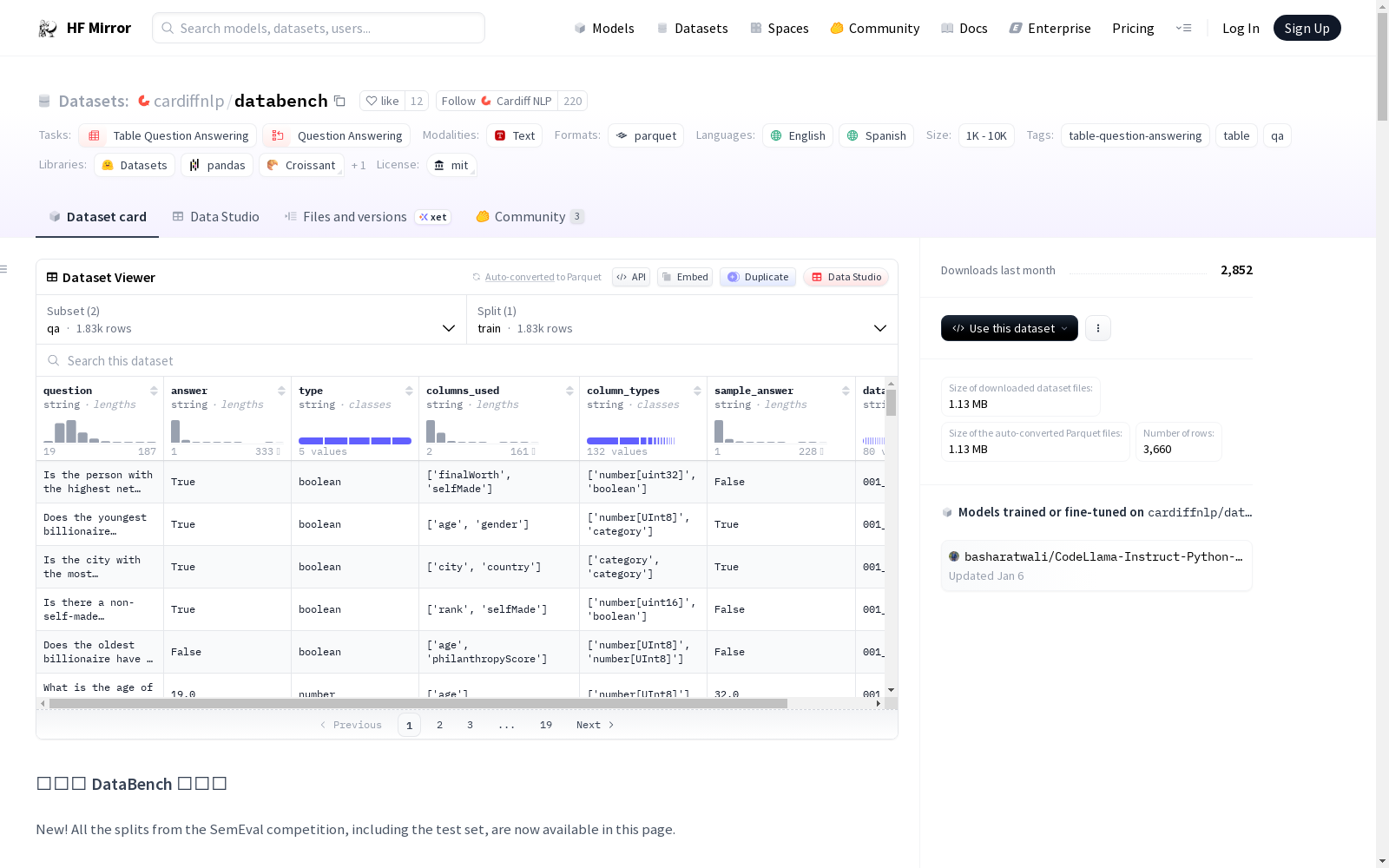Open the Split train dropdown

[682, 320]
